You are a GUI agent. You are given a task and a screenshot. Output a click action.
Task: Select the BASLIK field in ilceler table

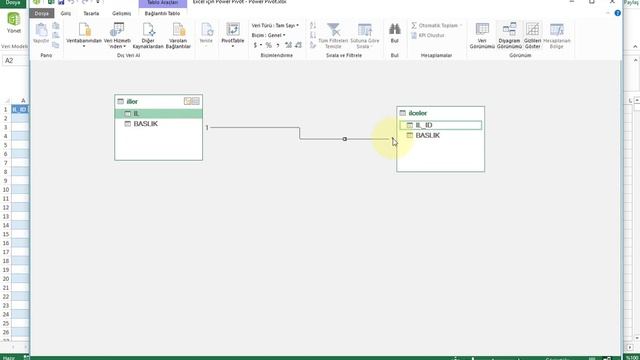pyautogui.click(x=440, y=135)
